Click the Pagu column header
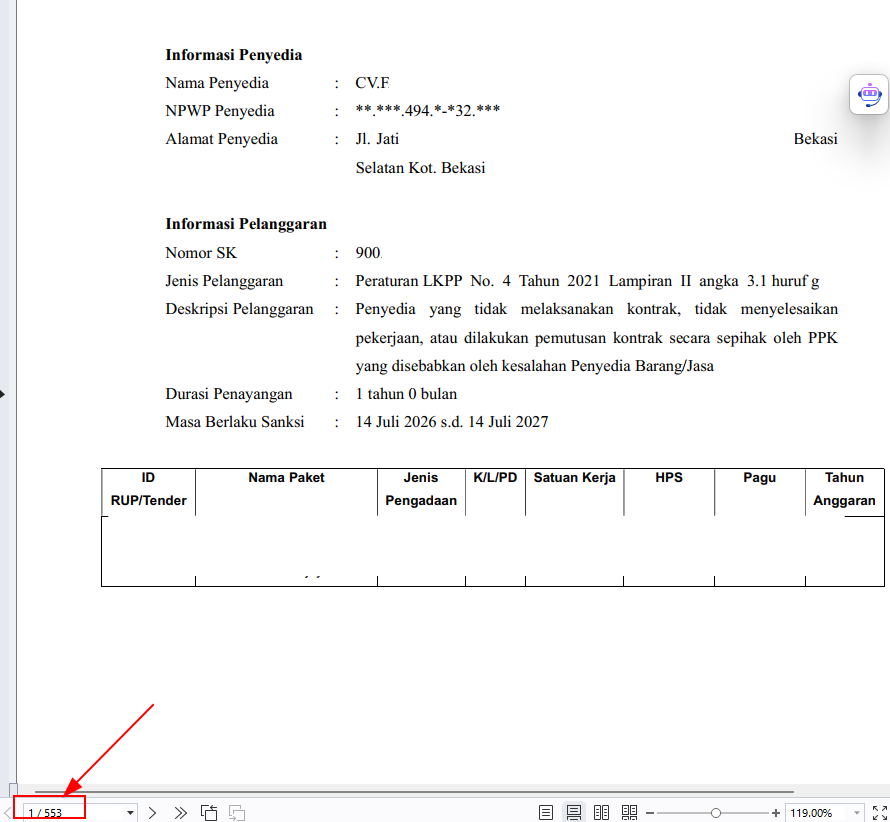 [x=759, y=477]
